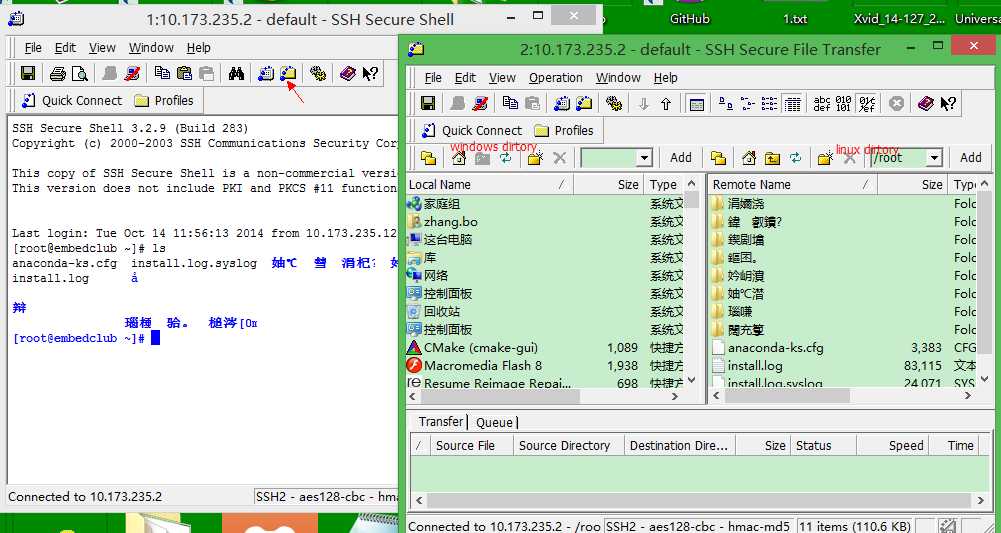
Task: Select Binary transfer mode (010 101)
Action: coord(843,103)
